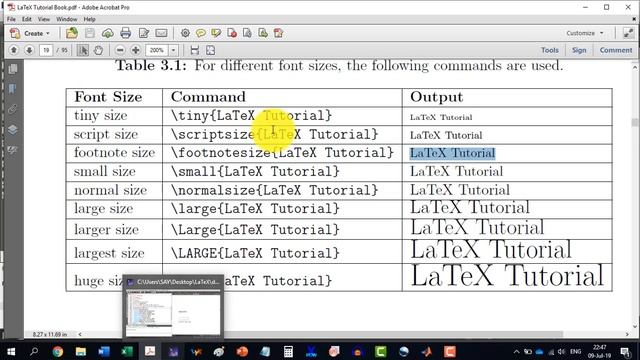Viewport: 640px width, 360px height.
Task: Open the Windows Start menu
Action: click(x=11, y=351)
